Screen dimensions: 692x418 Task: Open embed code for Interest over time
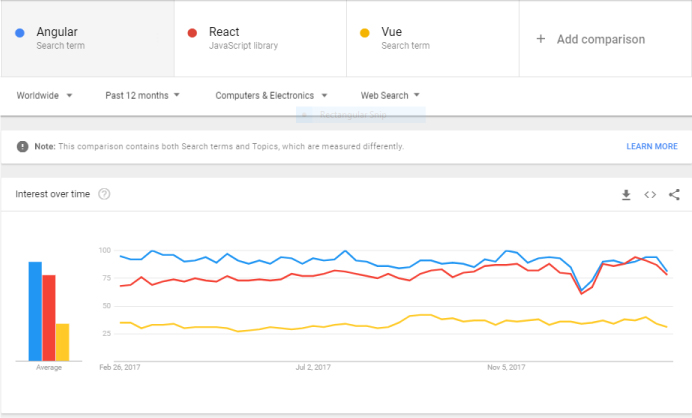click(x=650, y=195)
